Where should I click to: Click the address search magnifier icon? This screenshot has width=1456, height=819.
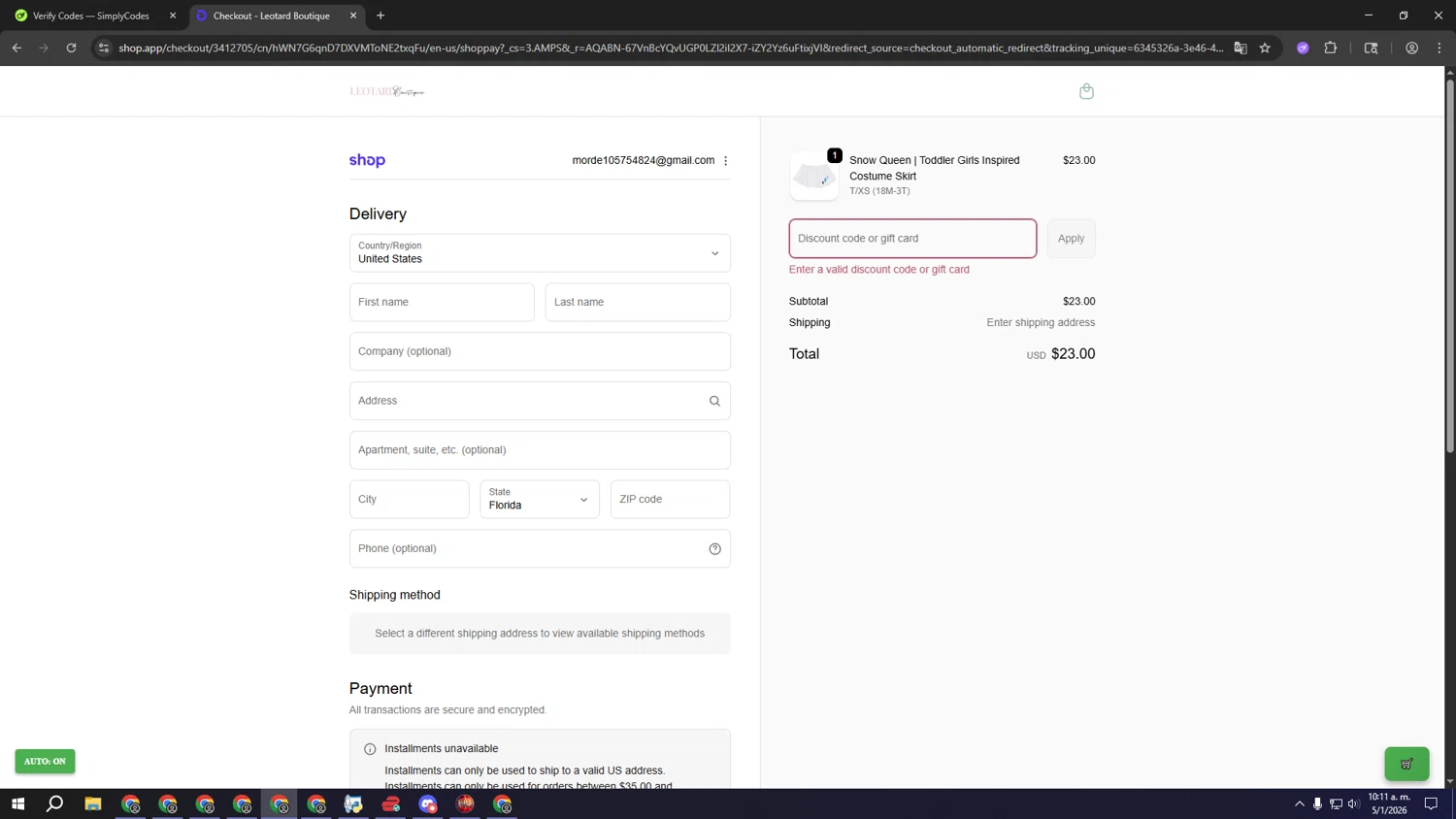714,401
